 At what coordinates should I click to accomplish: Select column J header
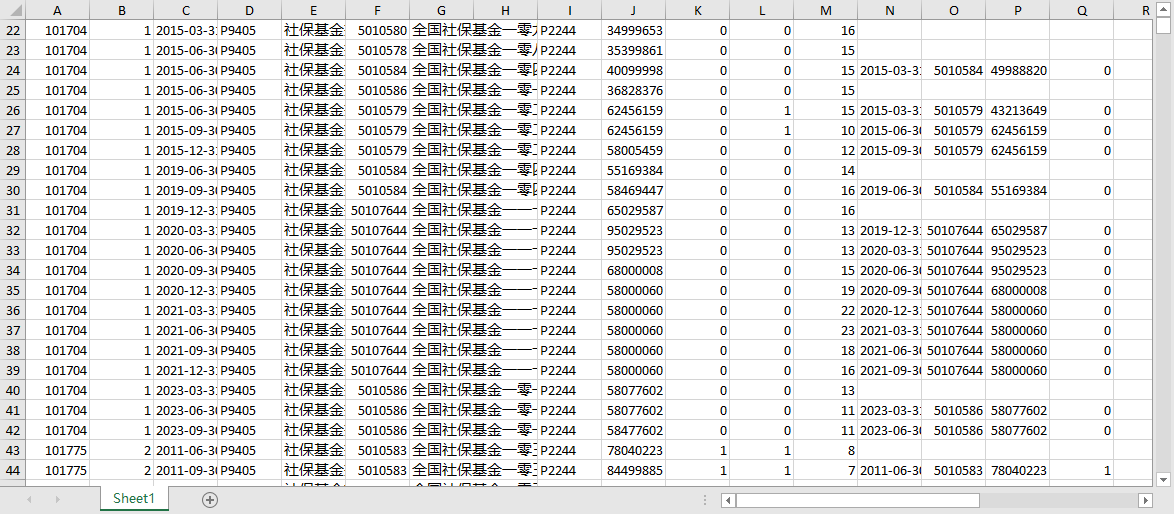(633, 10)
